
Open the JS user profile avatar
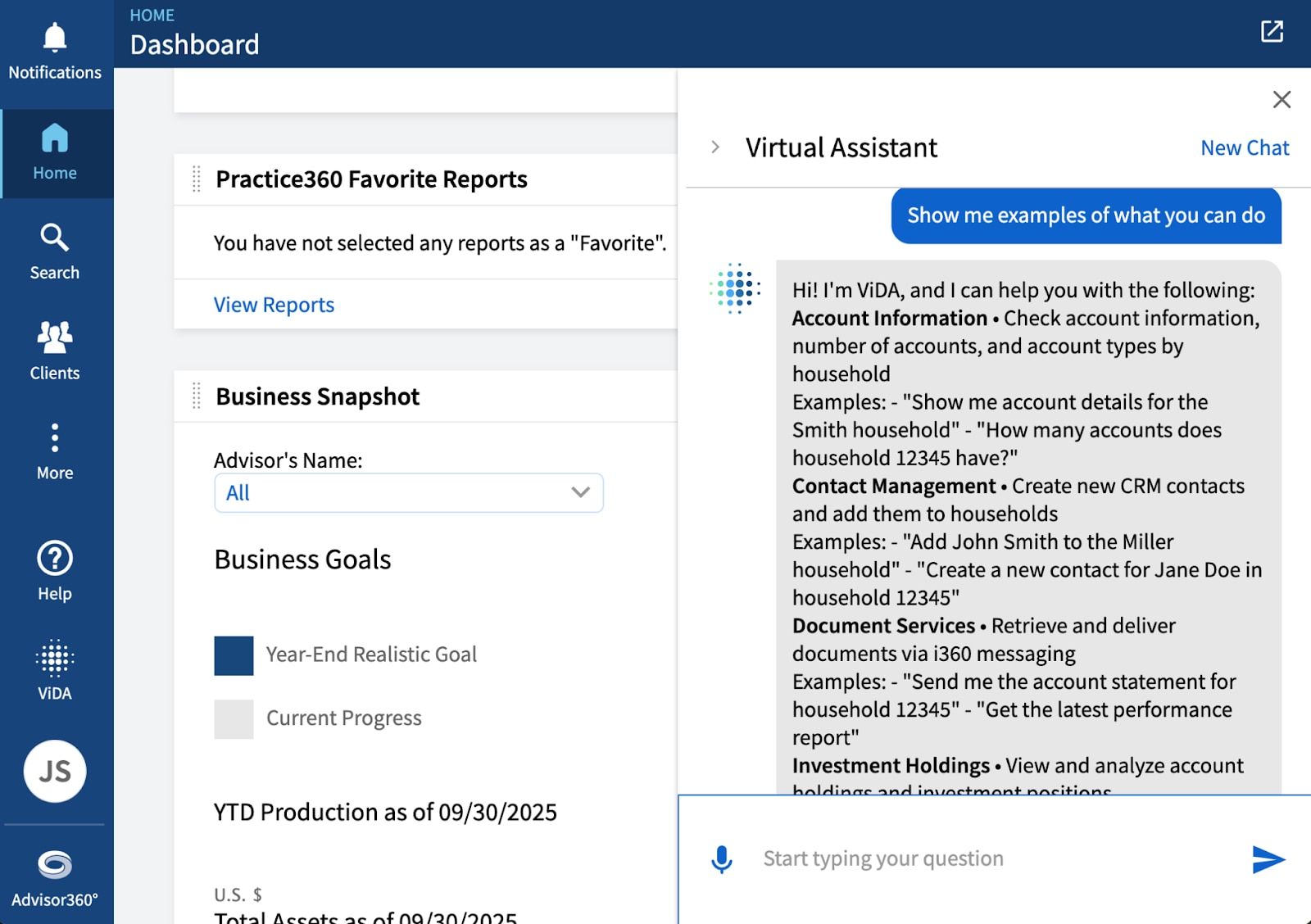click(x=55, y=772)
